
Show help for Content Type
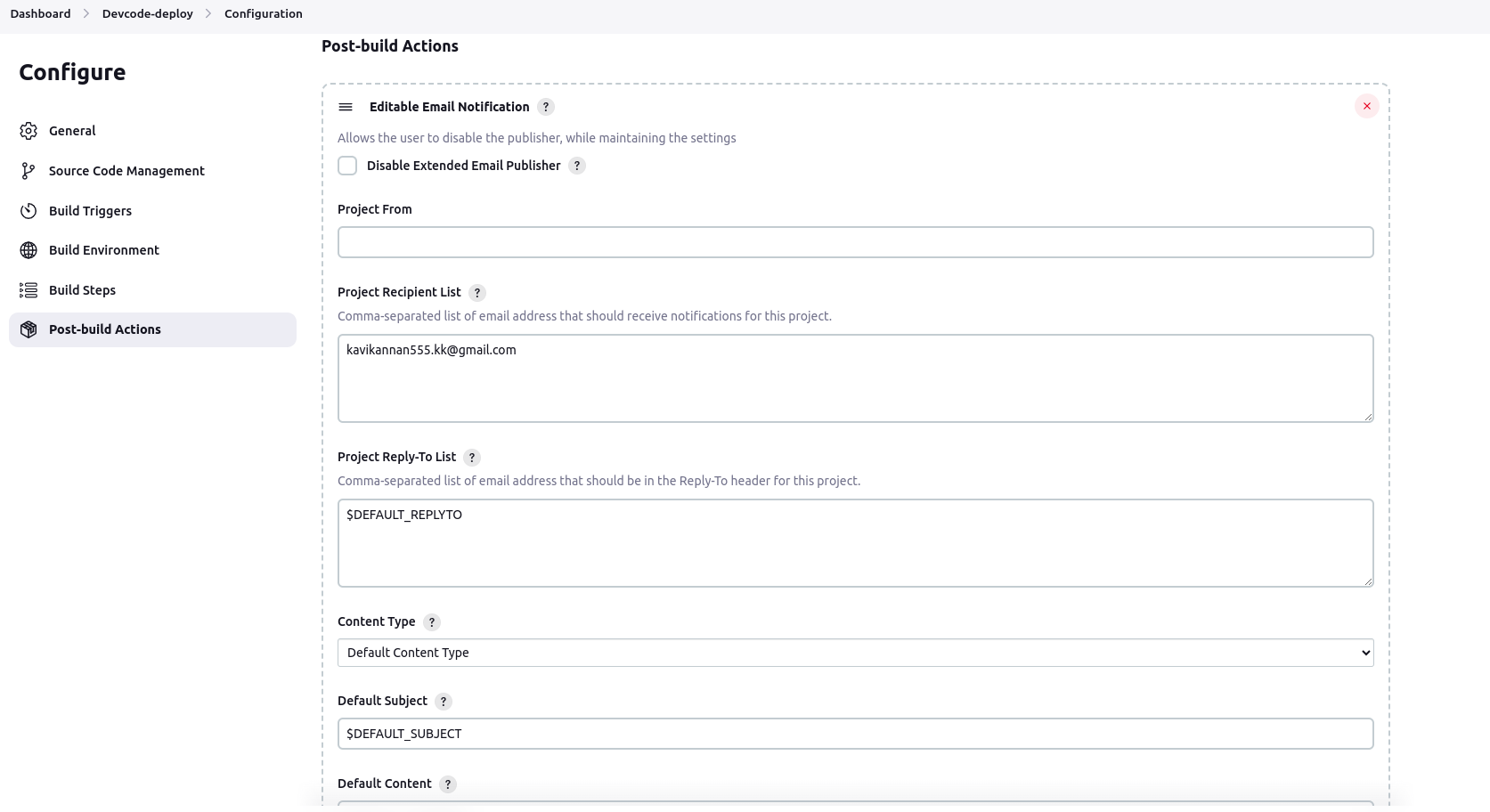432,622
